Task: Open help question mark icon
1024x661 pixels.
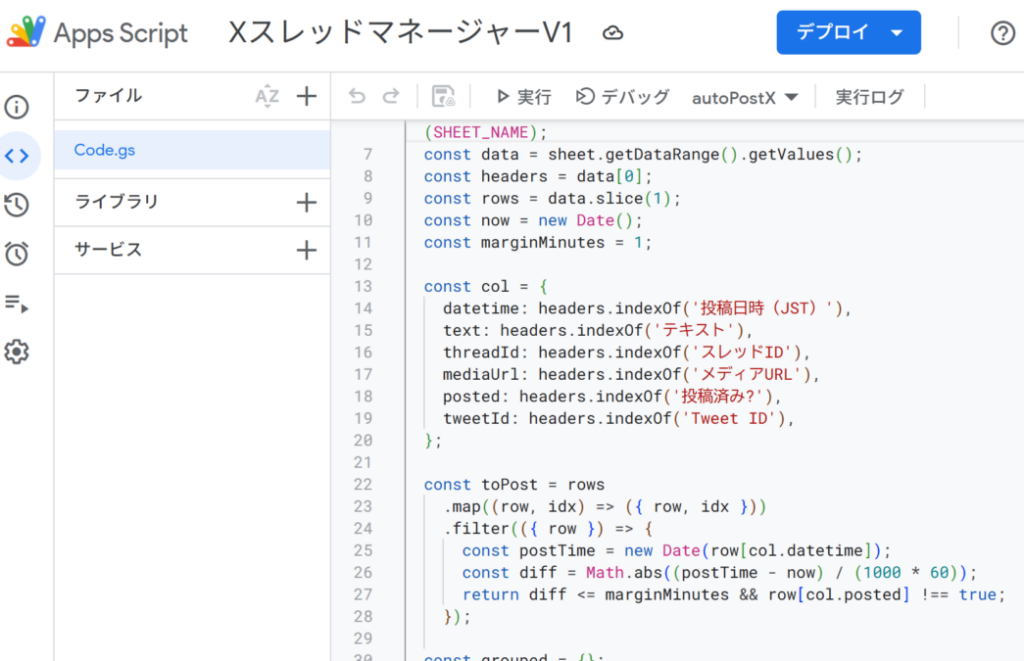Action: pyautogui.click(x=1002, y=33)
